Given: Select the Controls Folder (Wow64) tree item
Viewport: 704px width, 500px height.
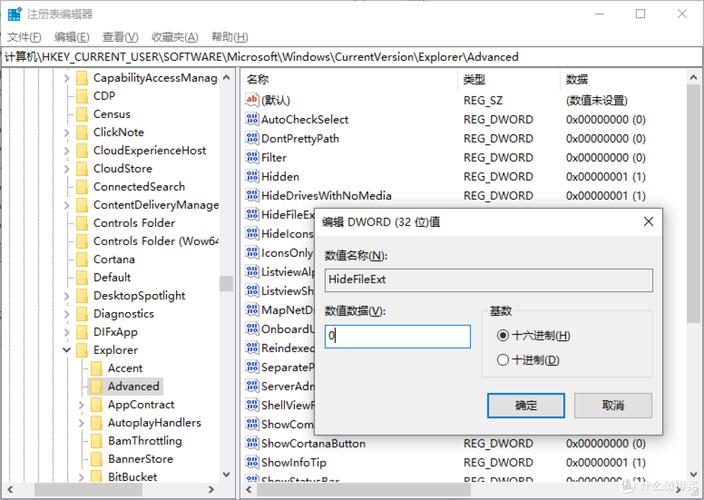Looking at the screenshot, I should click(156, 241).
